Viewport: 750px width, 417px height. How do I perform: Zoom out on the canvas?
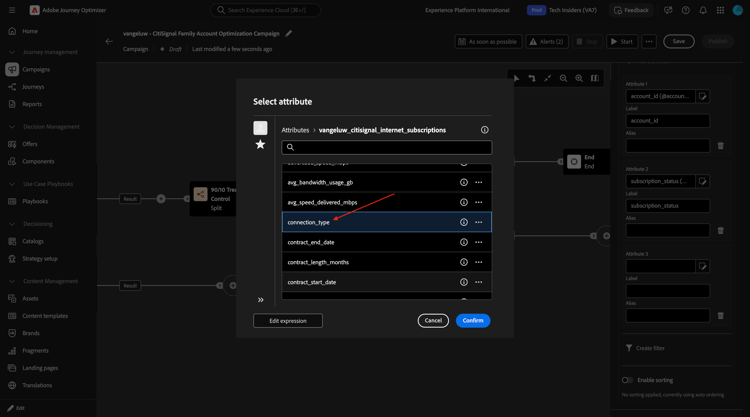[563, 78]
